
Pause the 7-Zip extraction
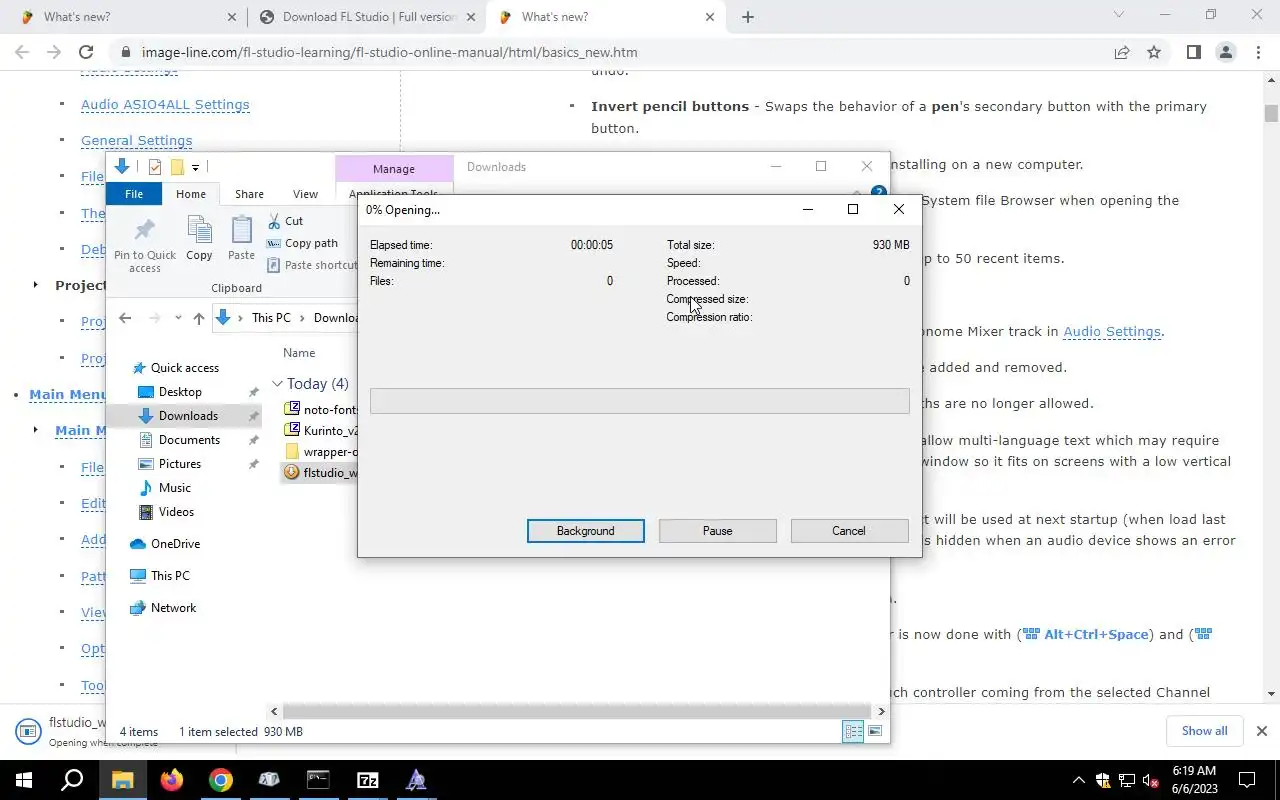pos(717,531)
